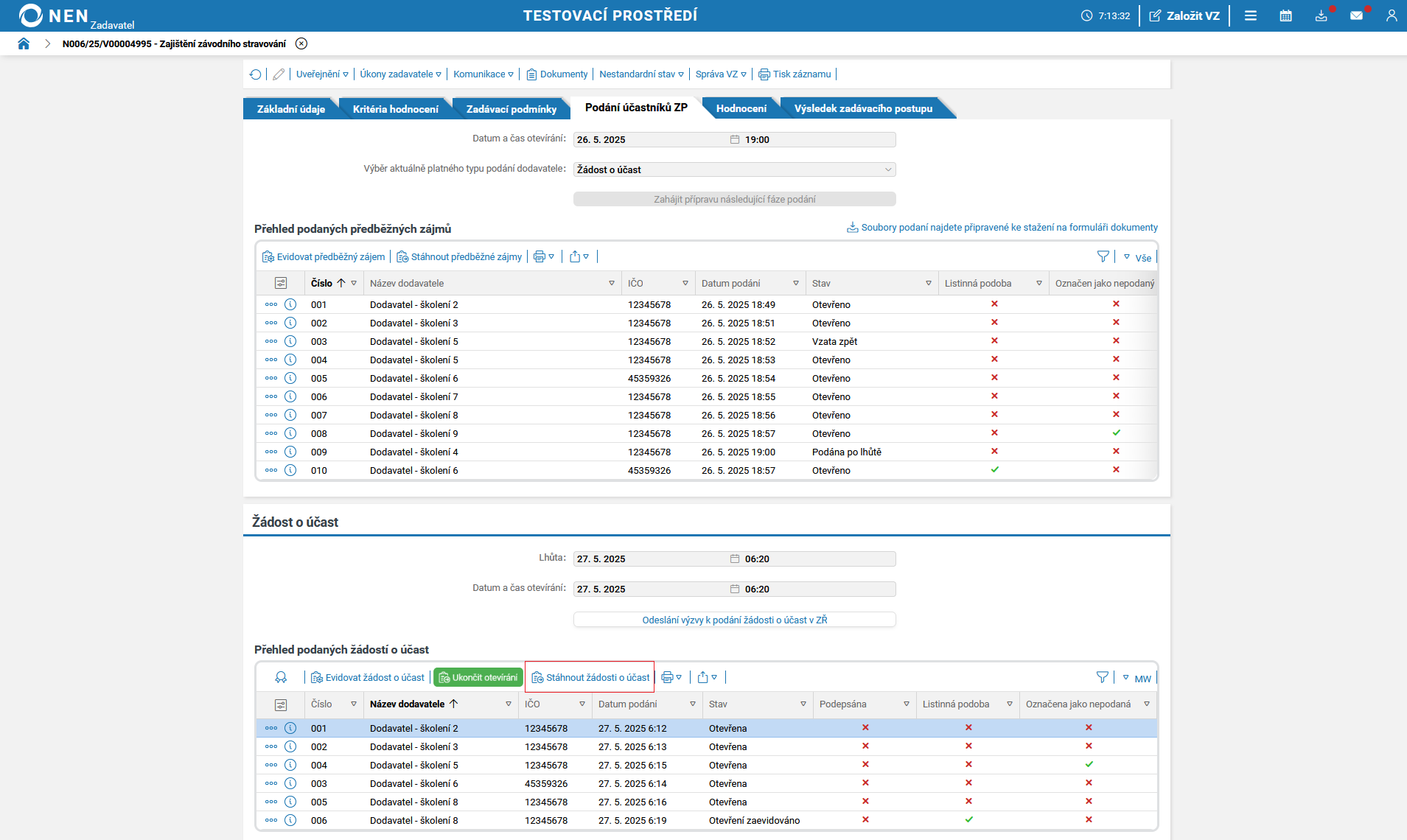Click the Založit VZ button
The width and height of the screenshot is (1407, 840).
(x=1184, y=15)
